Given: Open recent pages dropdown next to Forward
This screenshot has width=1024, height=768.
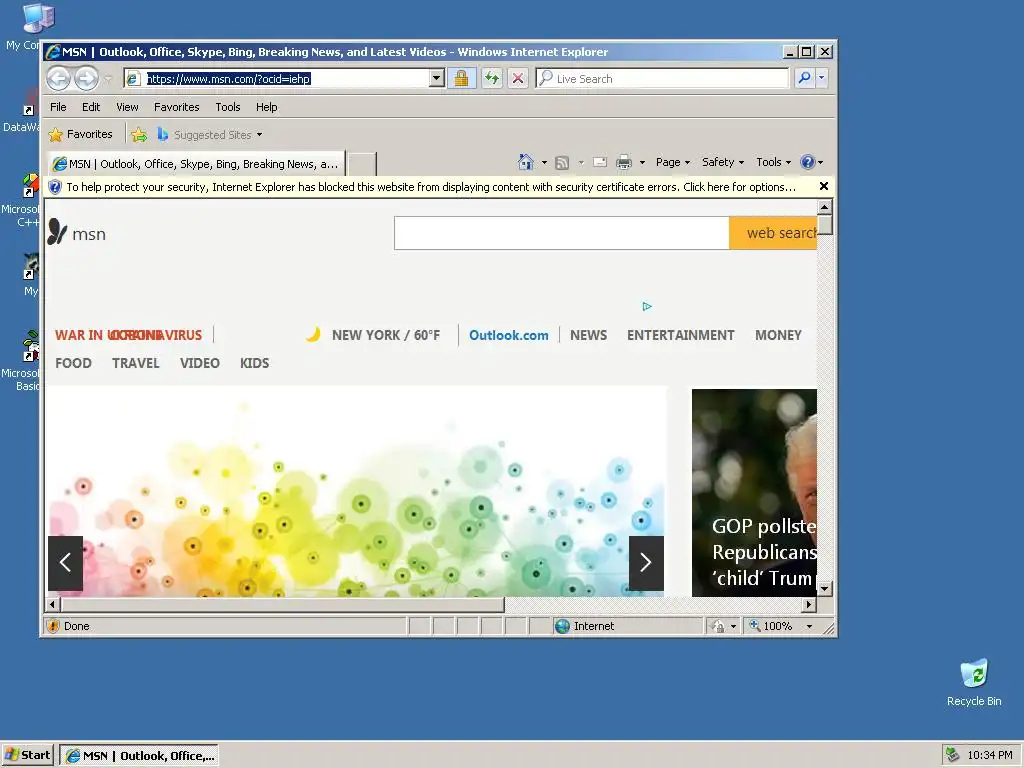Looking at the screenshot, I should (108, 79).
